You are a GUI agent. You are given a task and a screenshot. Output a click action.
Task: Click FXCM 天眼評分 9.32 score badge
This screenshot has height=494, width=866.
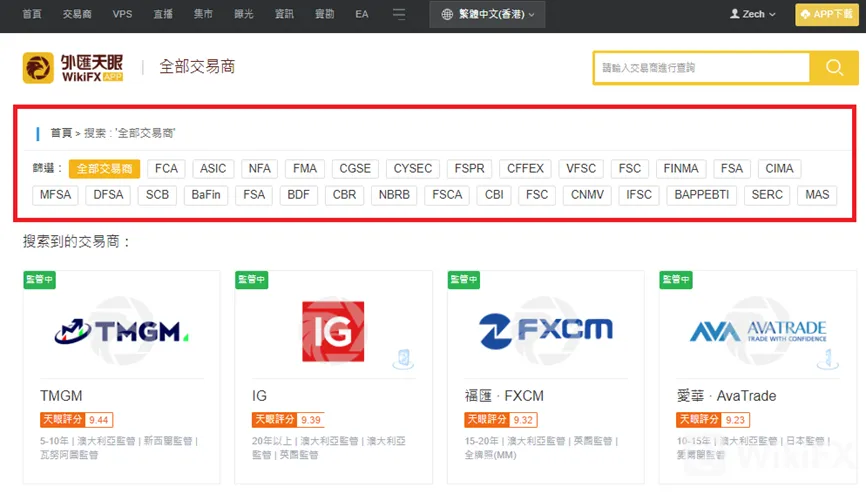pos(501,420)
